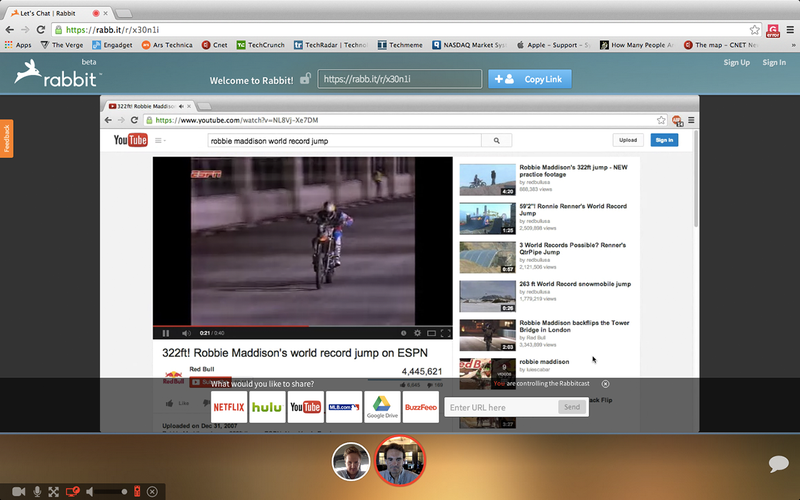Open 3 World Records Possible video thumbnail
This screenshot has height=500, width=800.
[487, 257]
